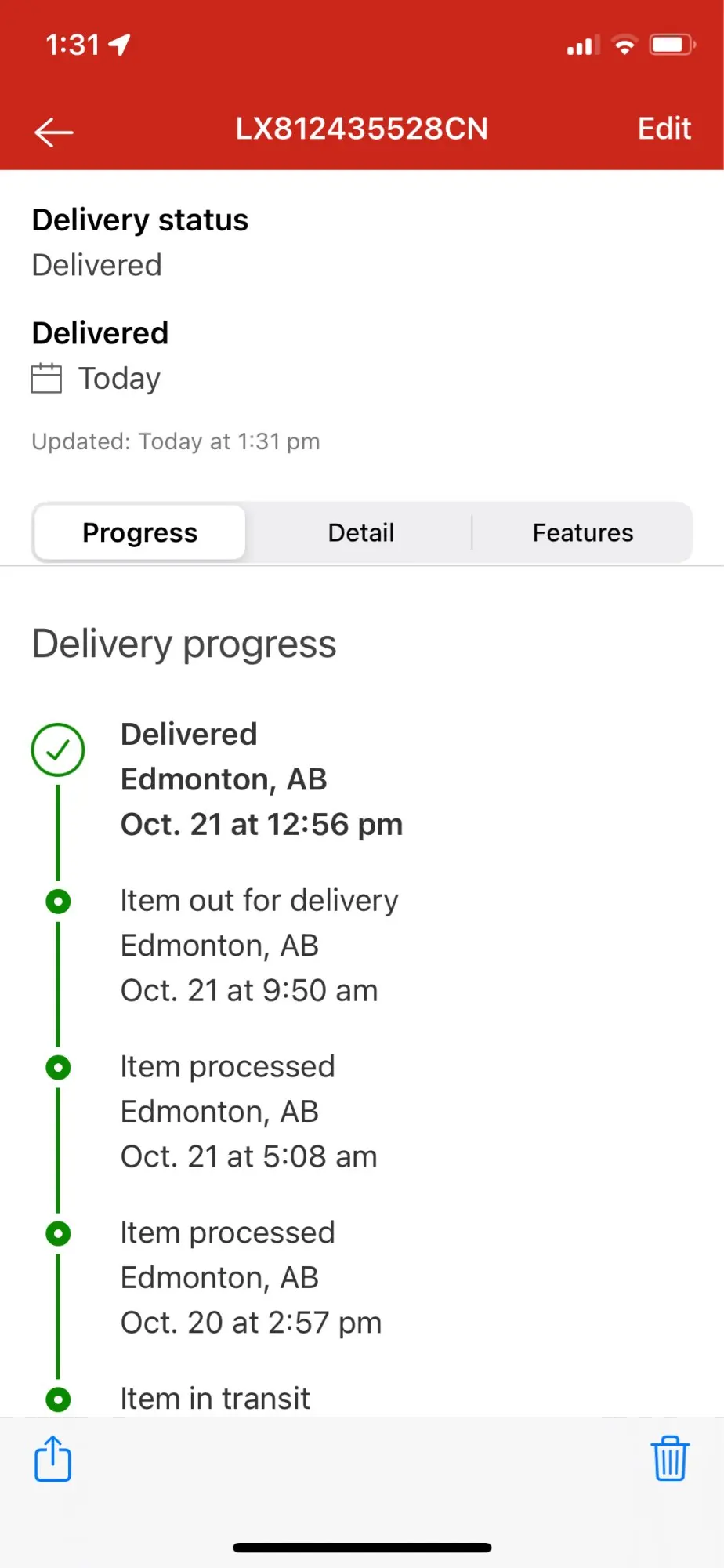The image size is (724, 1568).
Task: Select the Item in transit marker
Action: click(58, 1399)
